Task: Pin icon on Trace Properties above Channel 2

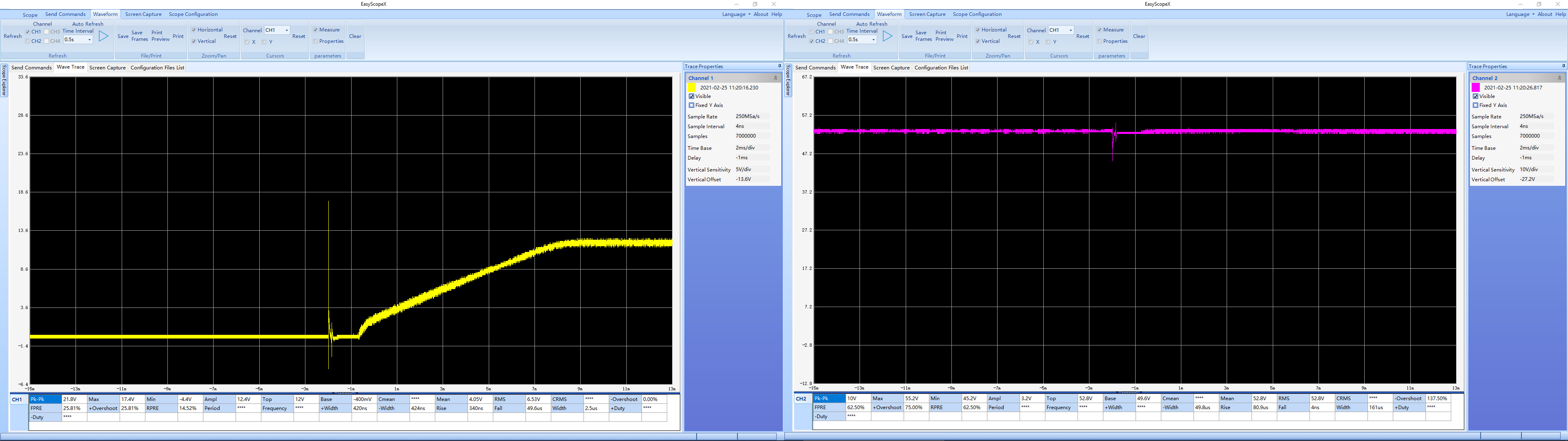Action: 1563,67
